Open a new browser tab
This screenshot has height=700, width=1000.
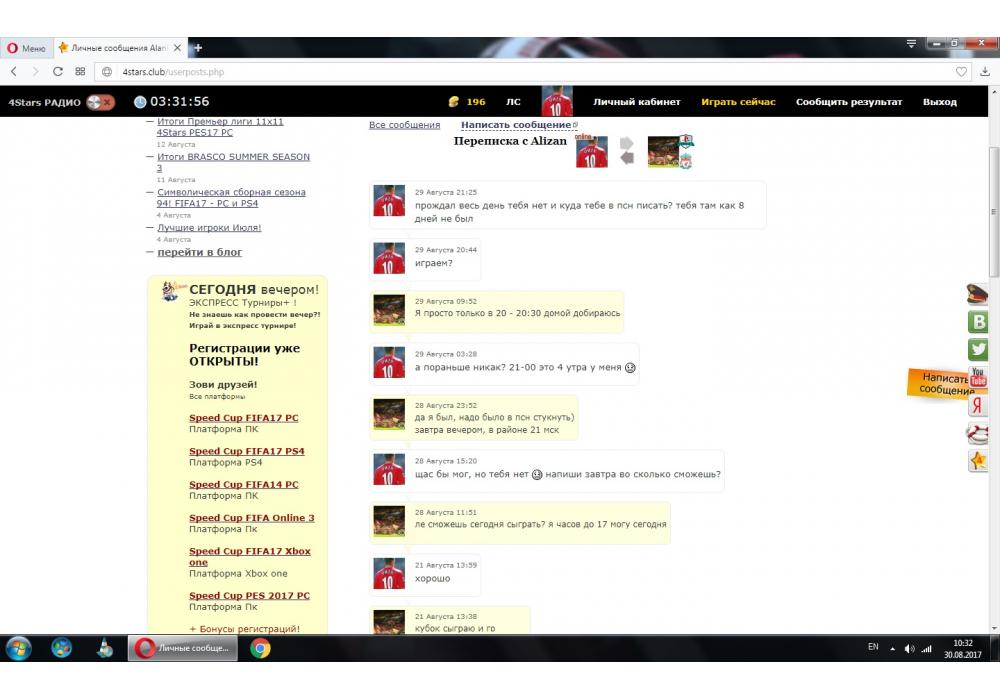pyautogui.click(x=198, y=48)
